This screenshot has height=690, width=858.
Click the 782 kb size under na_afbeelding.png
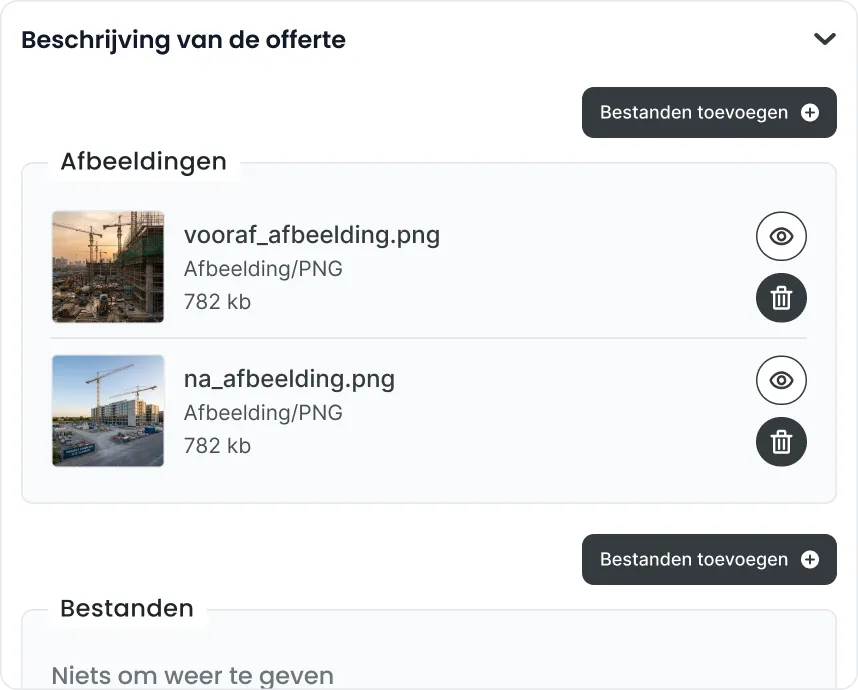217,446
